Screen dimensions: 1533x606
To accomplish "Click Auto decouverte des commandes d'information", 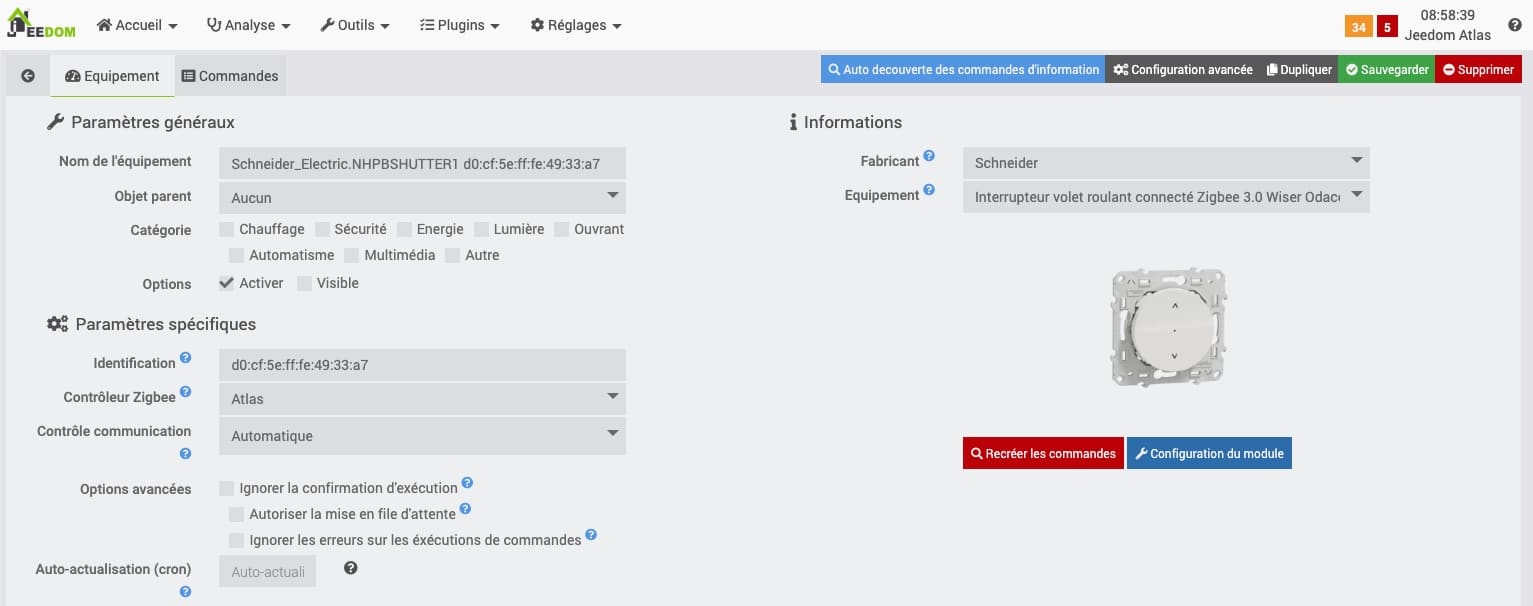I will pos(963,69).
